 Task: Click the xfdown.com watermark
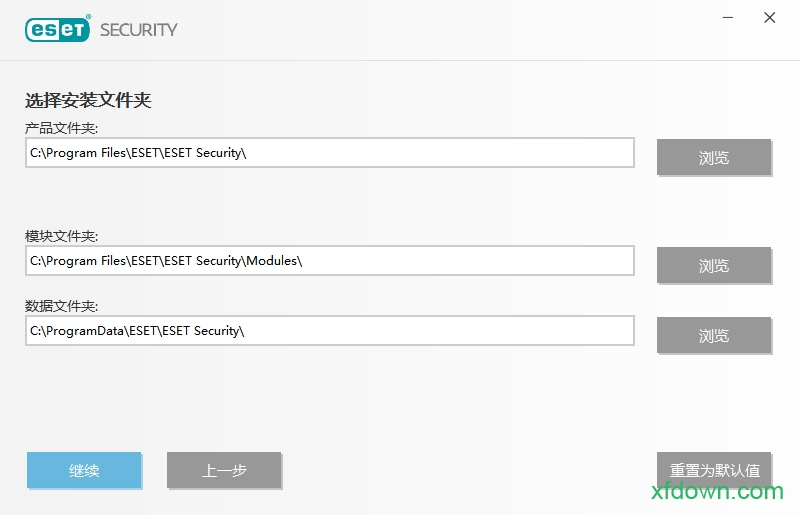click(x=717, y=492)
